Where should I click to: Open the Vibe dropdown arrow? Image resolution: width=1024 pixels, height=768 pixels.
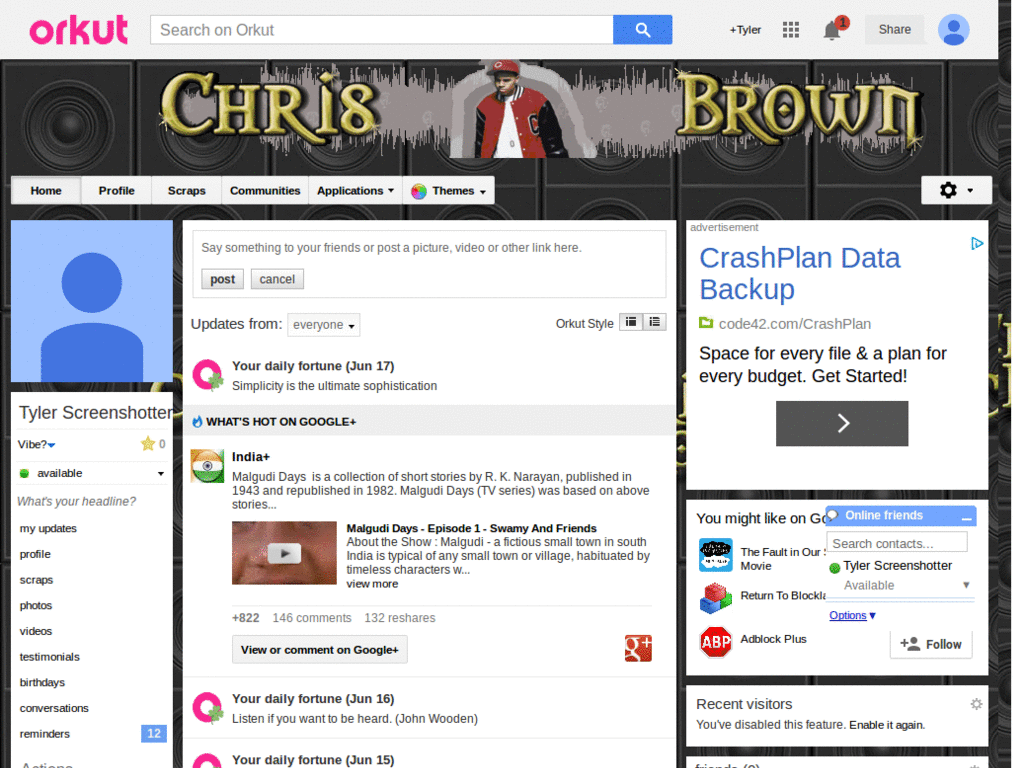point(52,445)
